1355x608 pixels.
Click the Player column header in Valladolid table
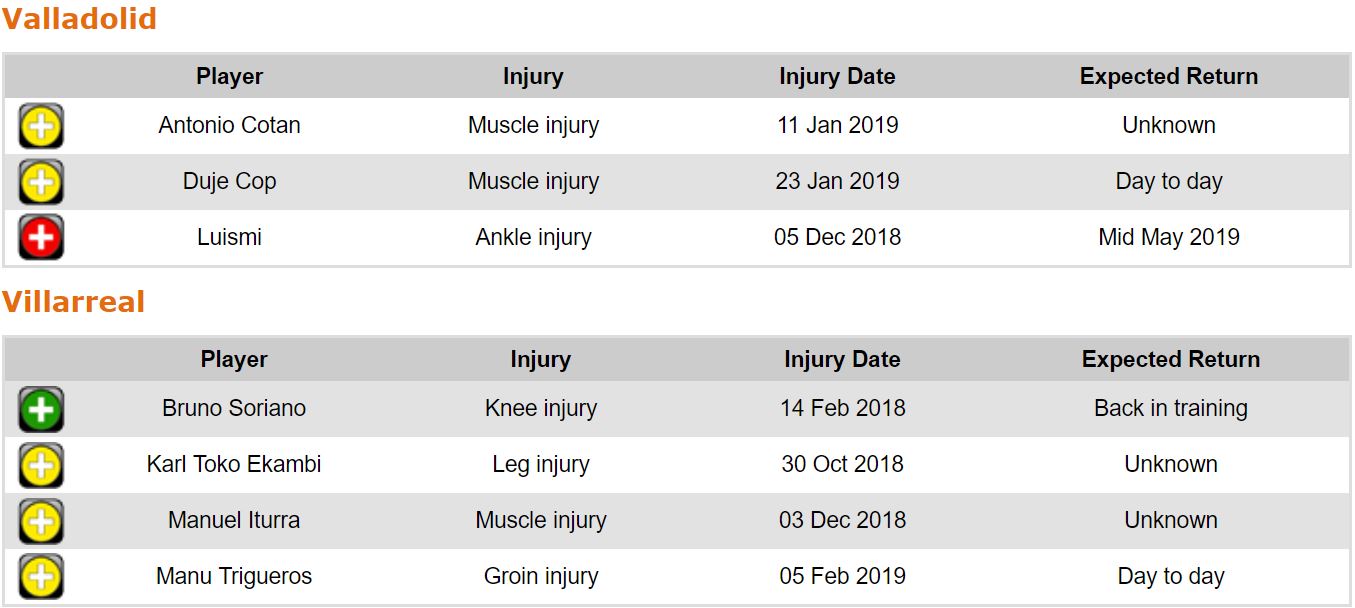229,77
